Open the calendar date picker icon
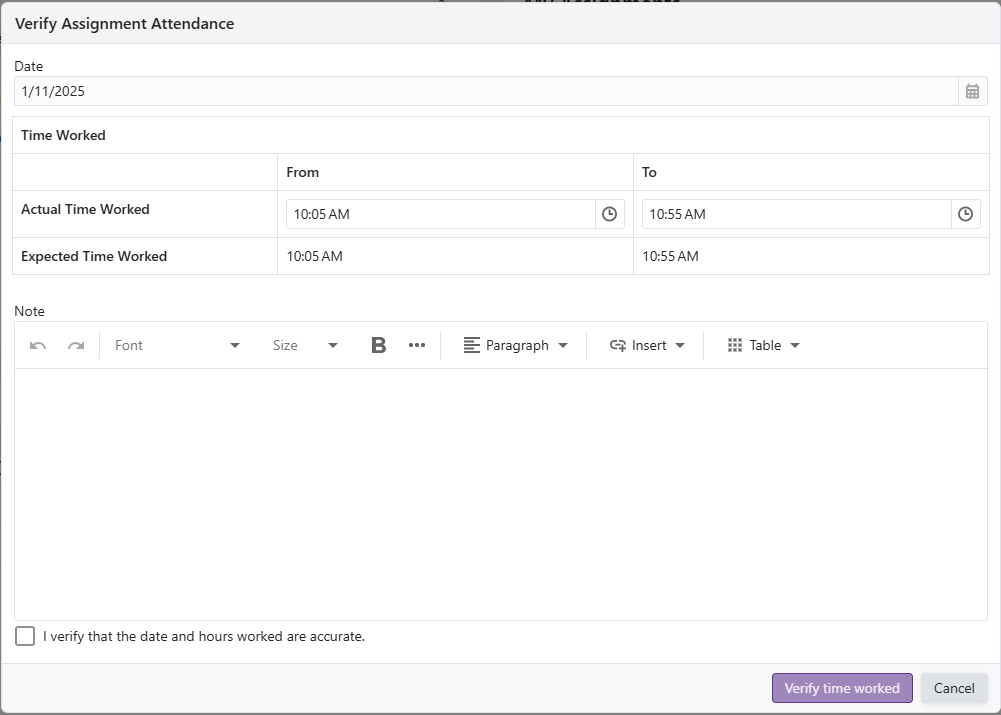1001x715 pixels. coord(972,91)
